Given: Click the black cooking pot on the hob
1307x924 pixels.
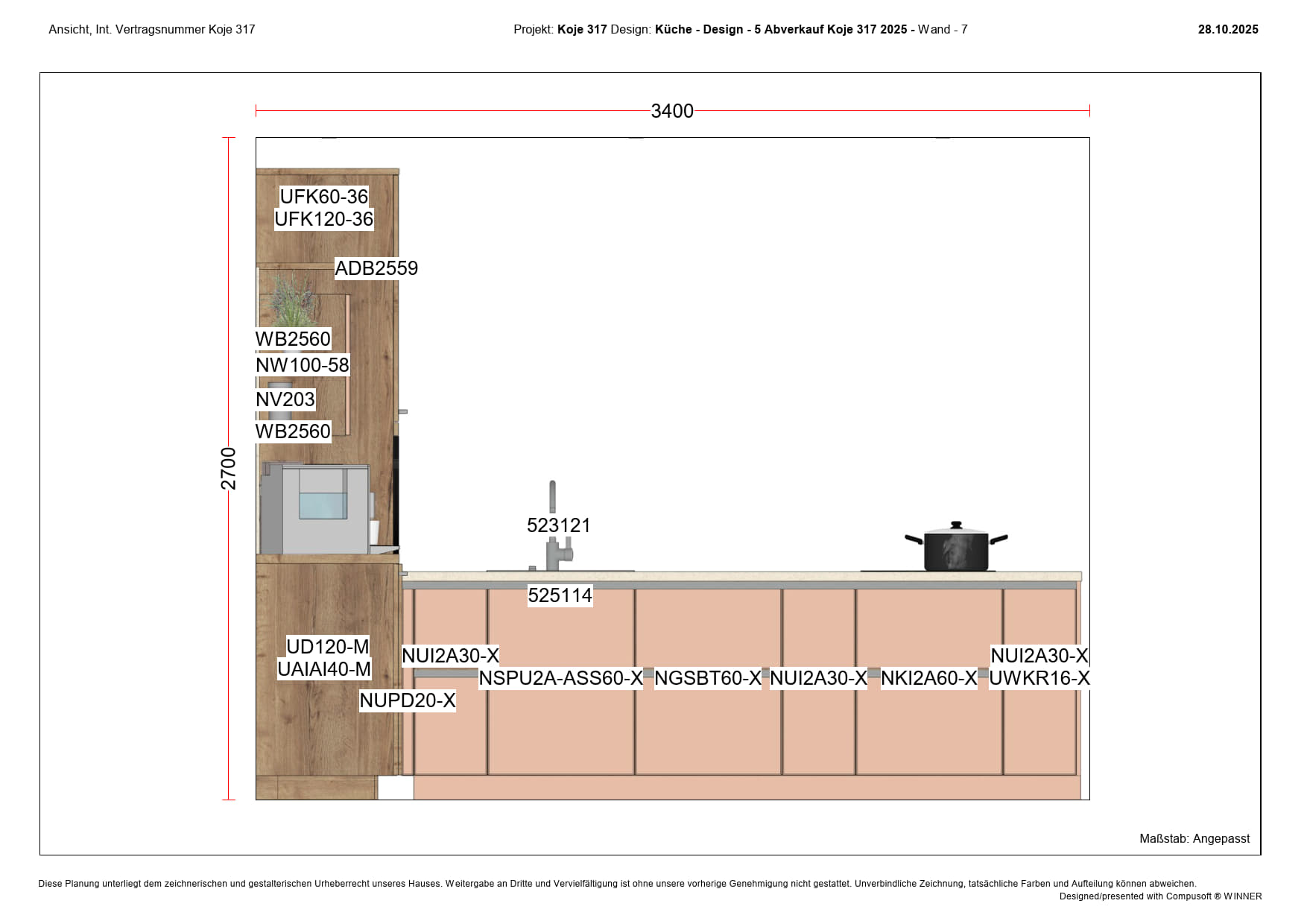Looking at the screenshot, I should [956, 550].
